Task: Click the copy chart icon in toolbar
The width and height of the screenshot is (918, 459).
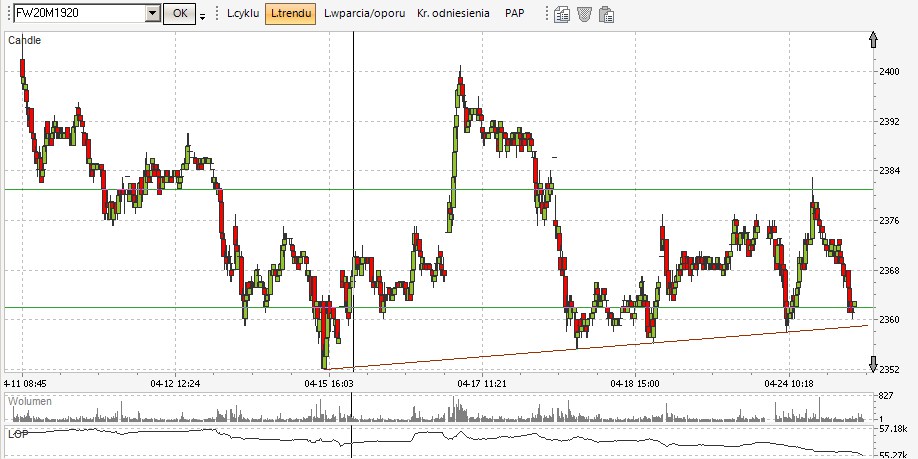Action: [x=562, y=14]
